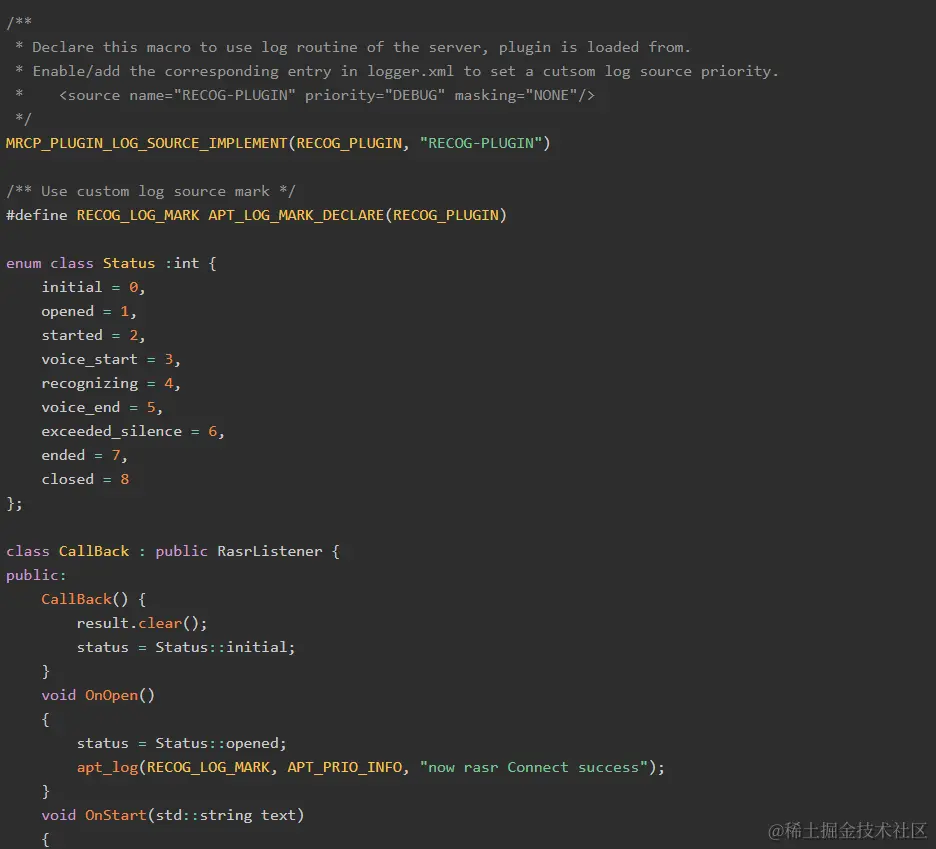
Task: Click the 'public:' access specifier line
Action: point(36,575)
